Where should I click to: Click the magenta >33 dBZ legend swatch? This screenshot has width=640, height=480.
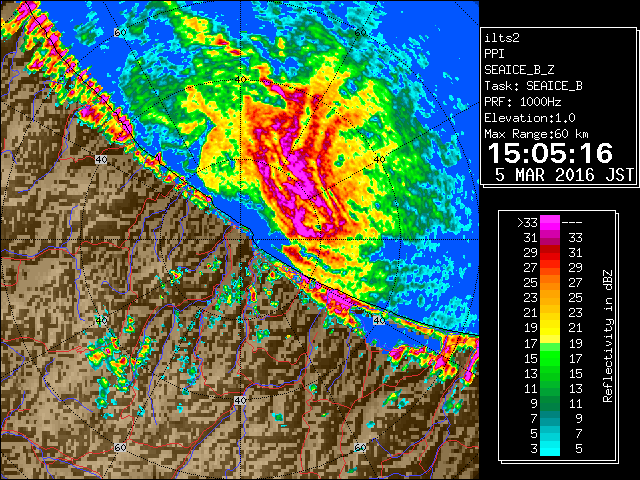(550, 222)
